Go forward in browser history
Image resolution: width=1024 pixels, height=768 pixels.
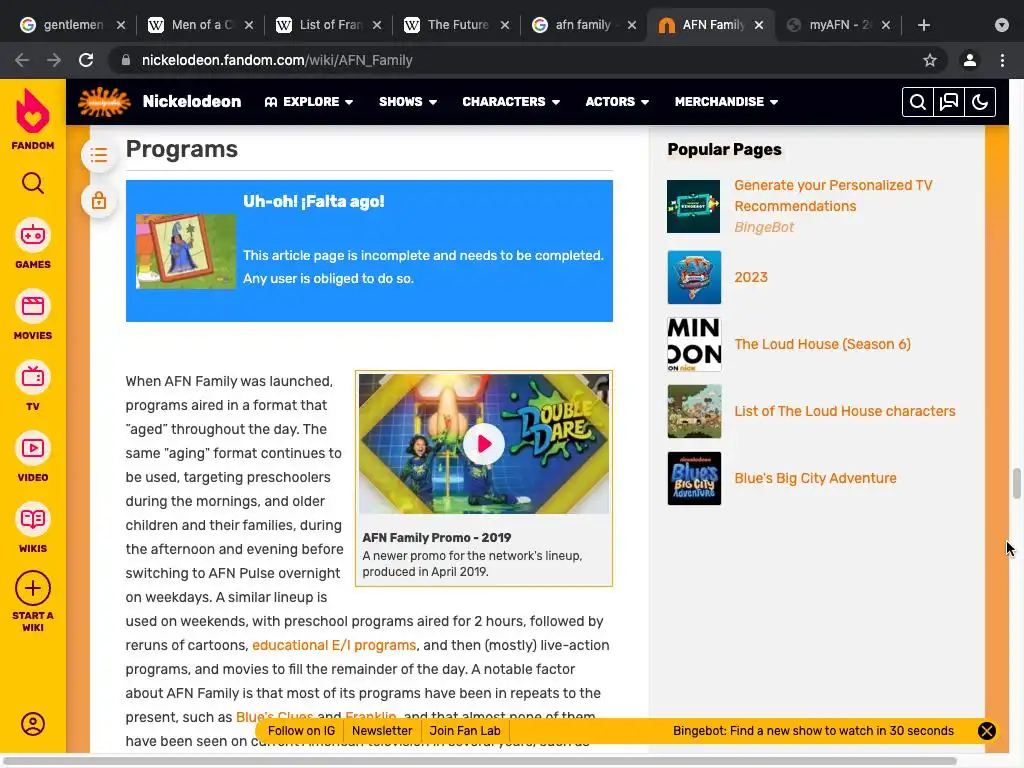[54, 60]
